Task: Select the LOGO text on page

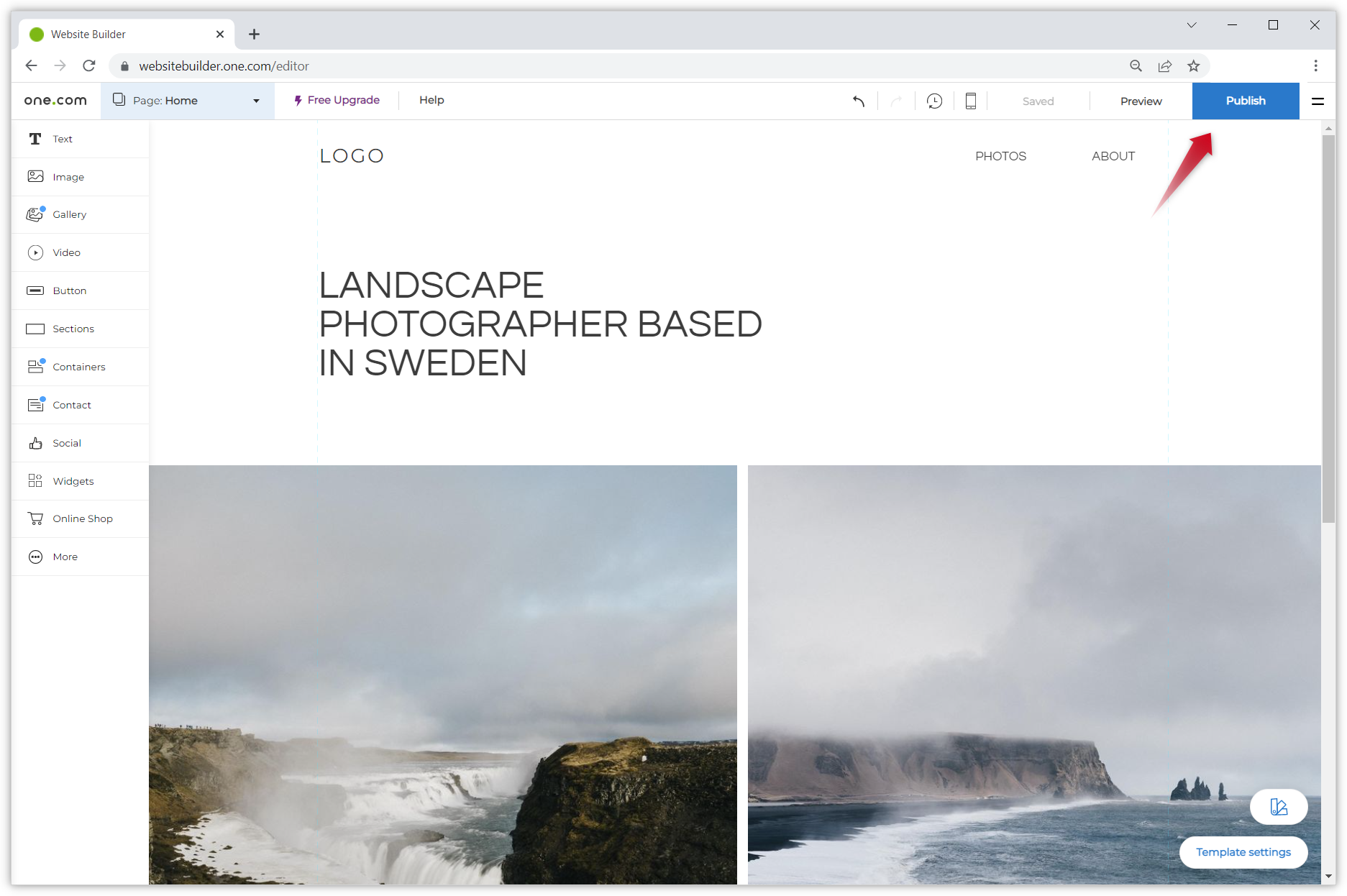Action: (x=352, y=156)
